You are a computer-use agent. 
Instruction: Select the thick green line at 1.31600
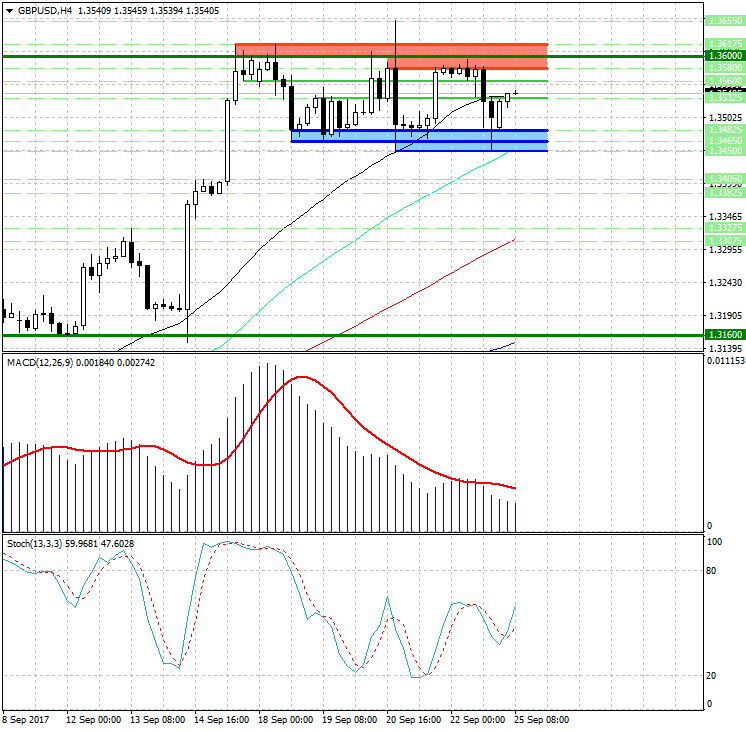[300, 335]
